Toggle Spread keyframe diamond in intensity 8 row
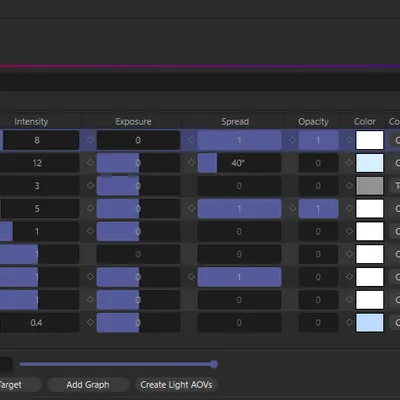400x400 pixels. coord(191,140)
